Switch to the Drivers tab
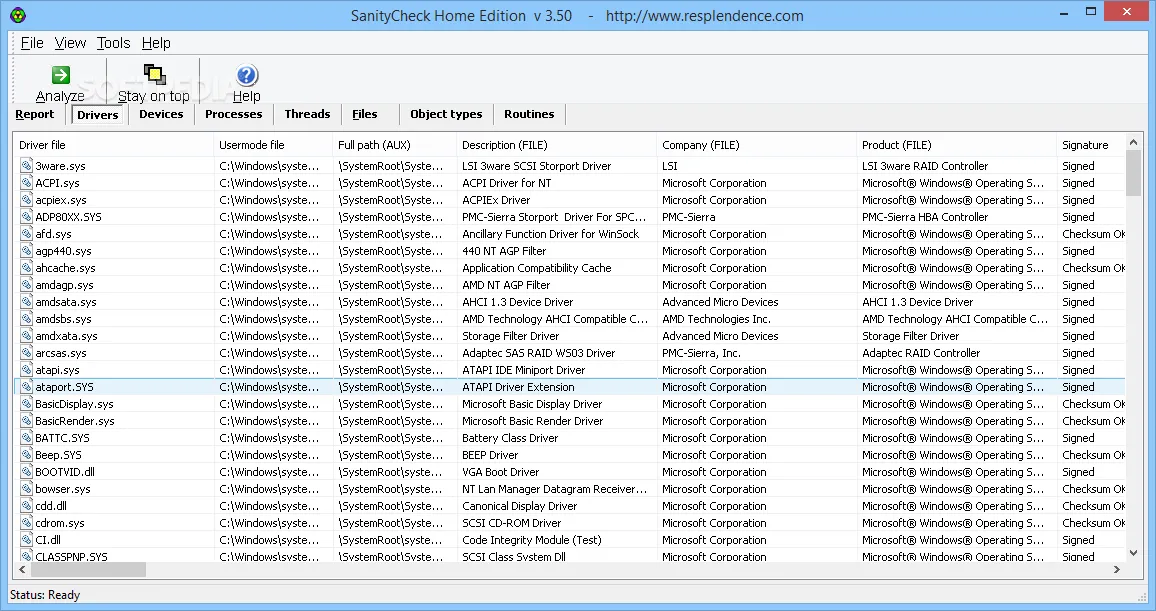Viewport: 1156px width, 611px height. pyautogui.click(x=98, y=114)
